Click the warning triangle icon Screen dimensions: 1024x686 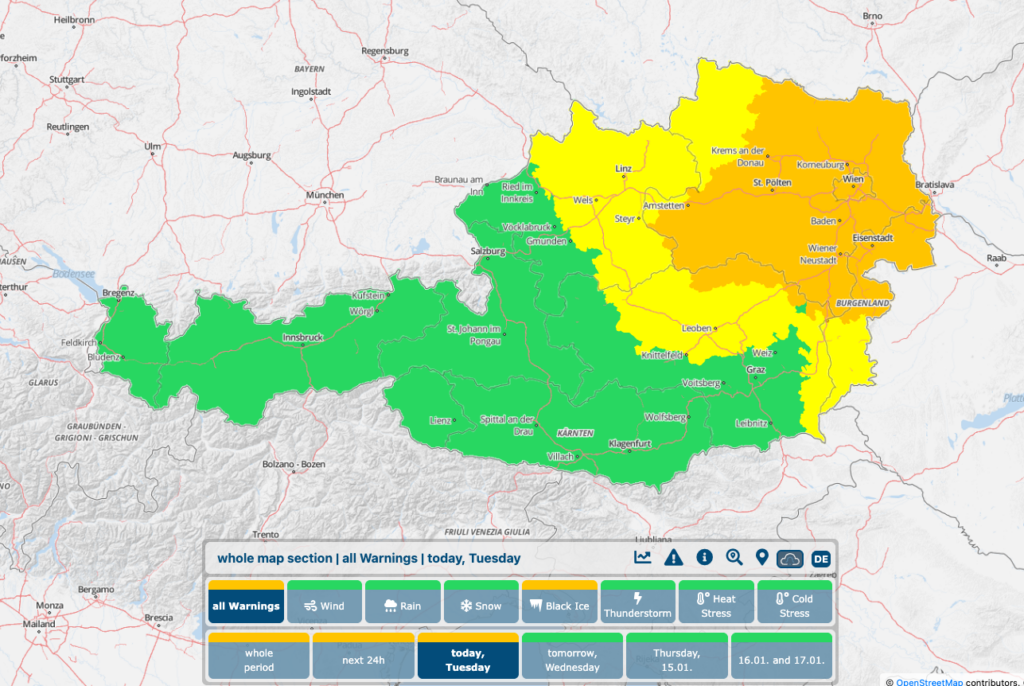[x=673, y=558]
